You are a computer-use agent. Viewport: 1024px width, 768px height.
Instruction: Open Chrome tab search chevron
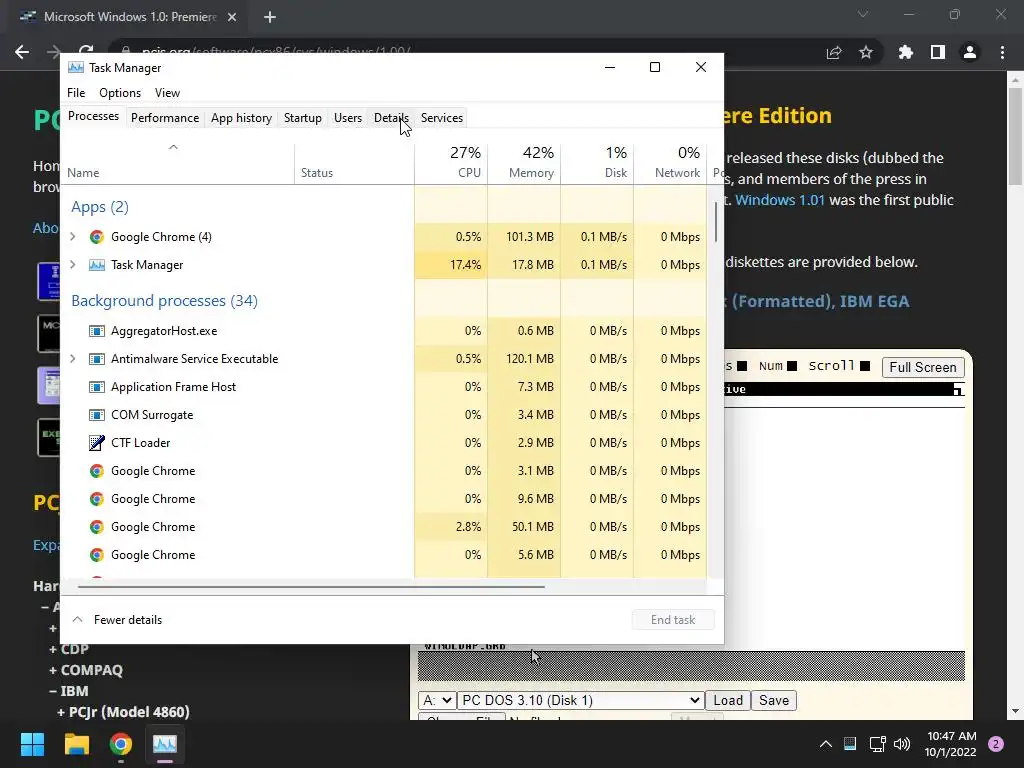click(x=863, y=14)
